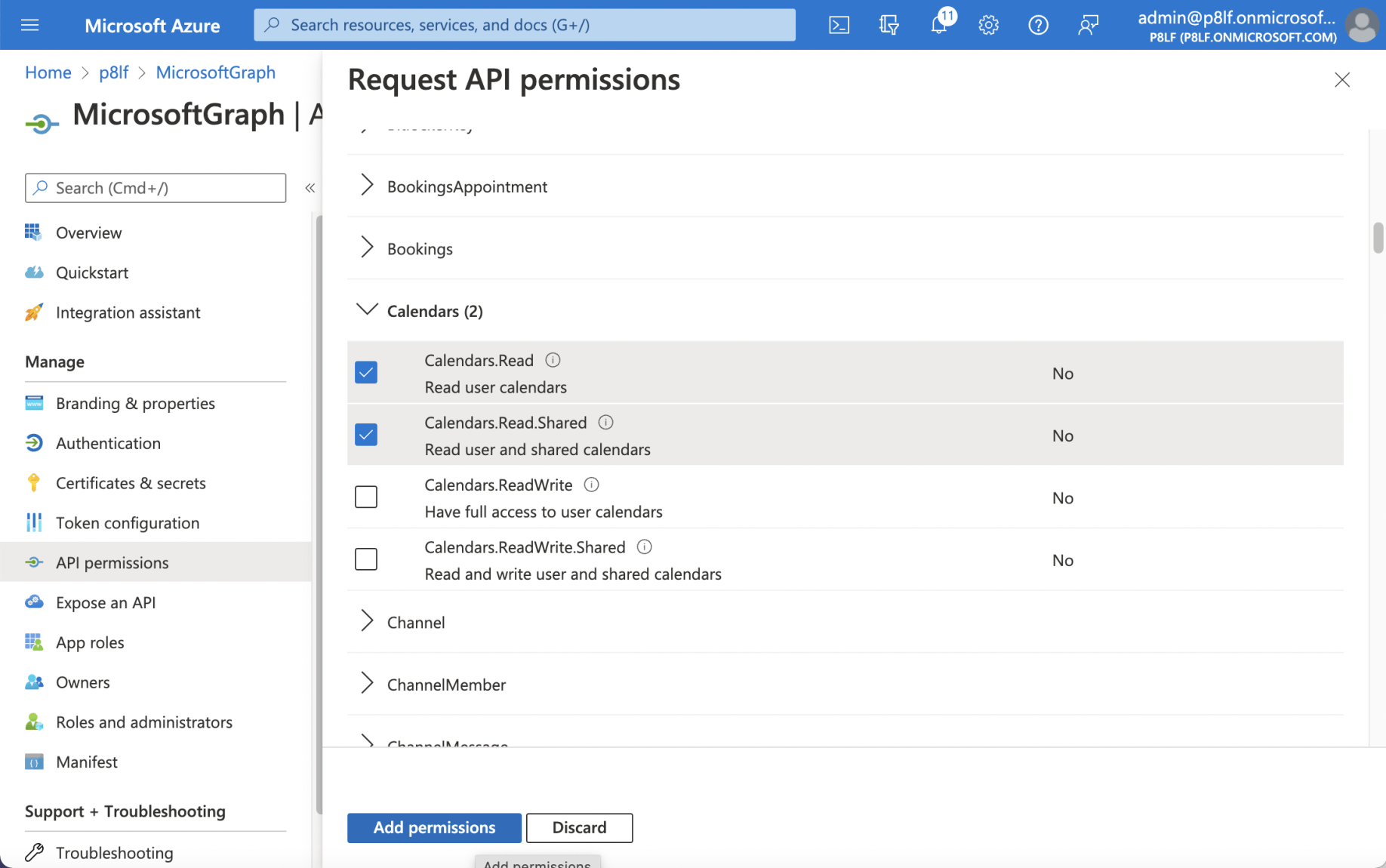
Task: Go to Expose an API
Action: click(x=106, y=602)
